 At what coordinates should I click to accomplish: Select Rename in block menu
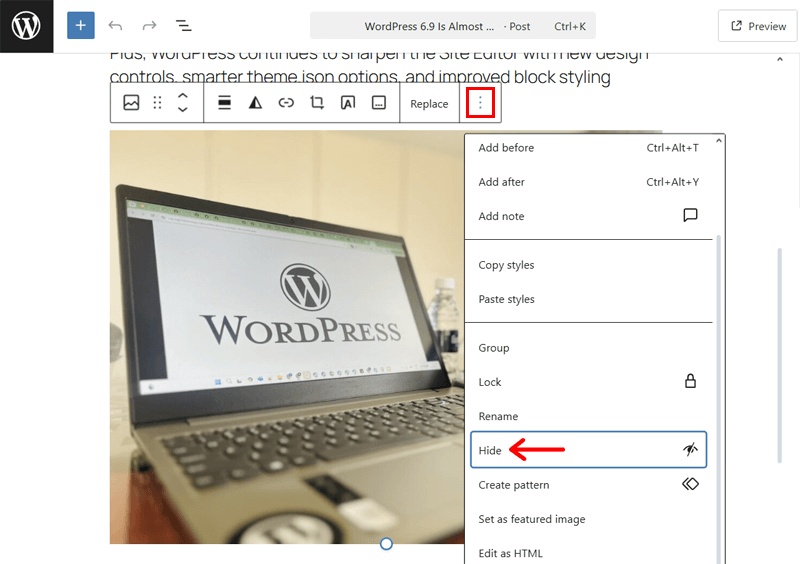pyautogui.click(x=588, y=416)
